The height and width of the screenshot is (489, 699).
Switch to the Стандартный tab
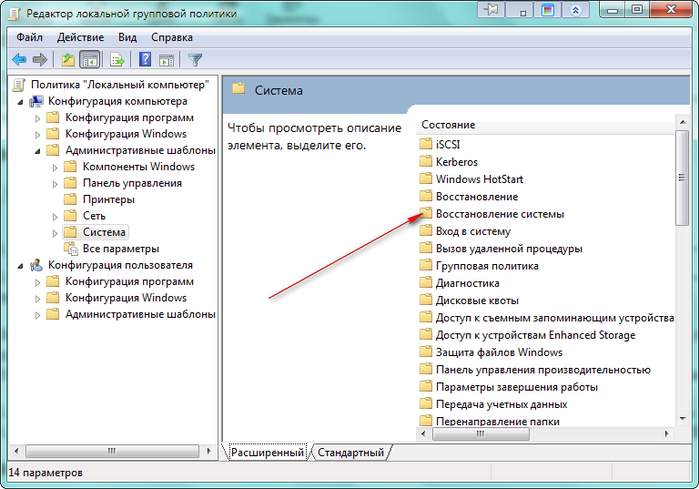click(350, 452)
